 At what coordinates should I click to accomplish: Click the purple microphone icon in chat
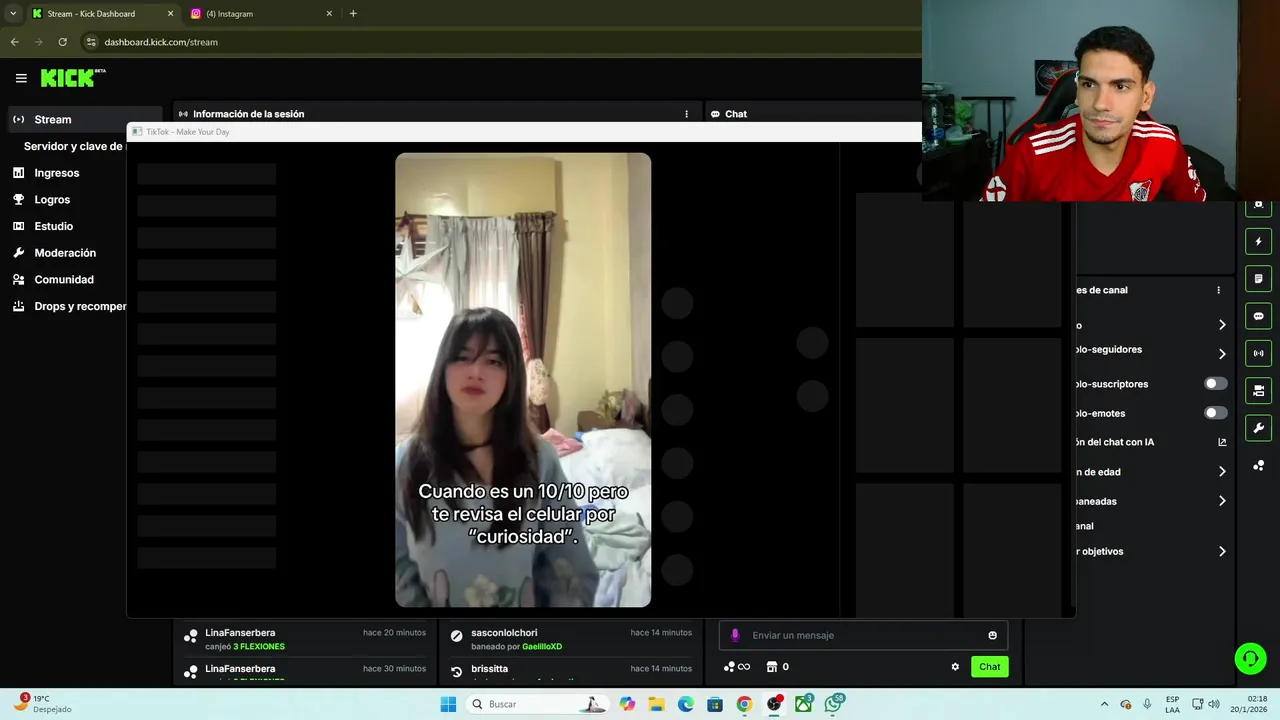pos(735,635)
